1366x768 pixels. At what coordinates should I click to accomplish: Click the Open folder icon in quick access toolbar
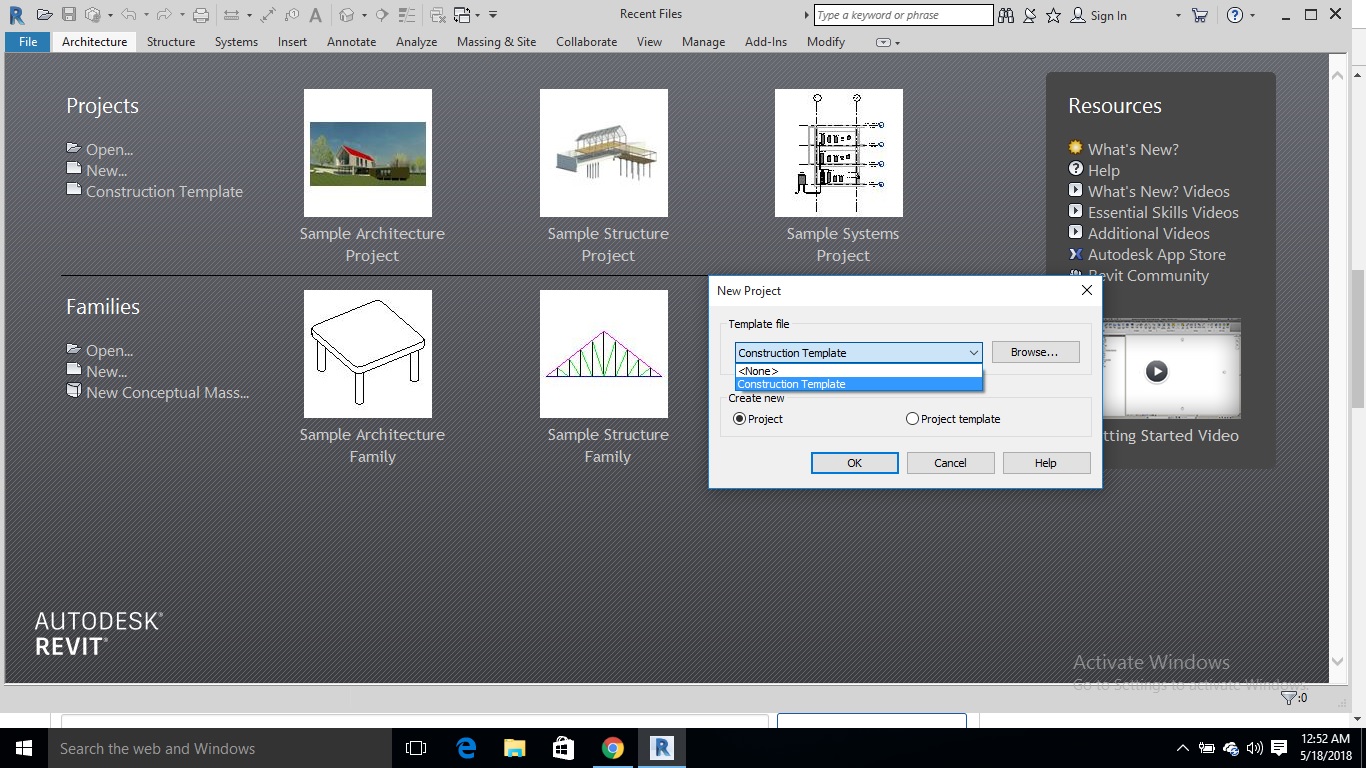[x=45, y=15]
